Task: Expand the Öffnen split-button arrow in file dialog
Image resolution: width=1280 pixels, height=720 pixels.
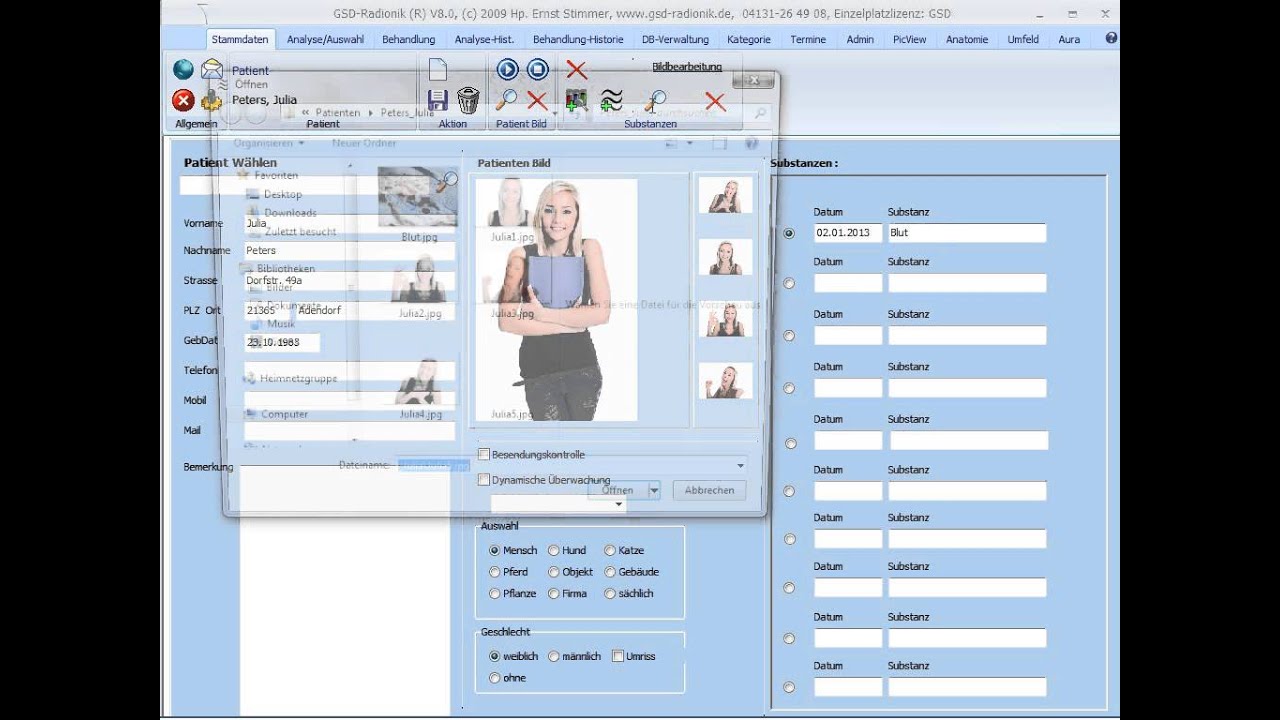Action: pyautogui.click(x=654, y=490)
